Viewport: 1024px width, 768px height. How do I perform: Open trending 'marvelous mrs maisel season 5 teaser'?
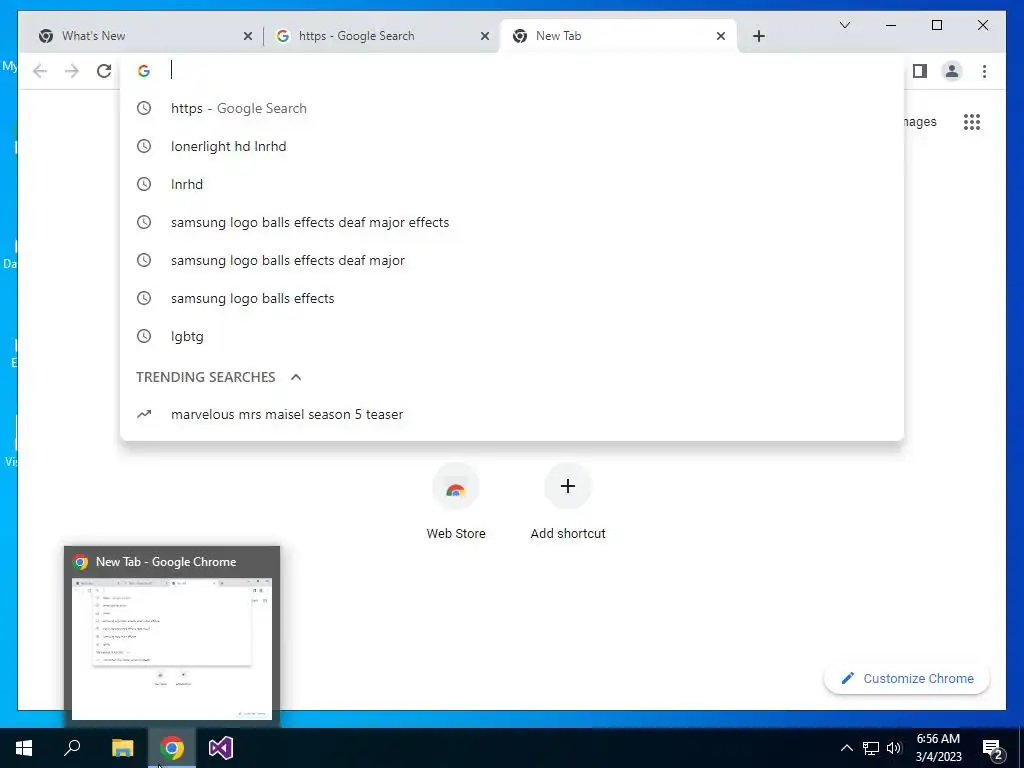pyautogui.click(x=512, y=414)
